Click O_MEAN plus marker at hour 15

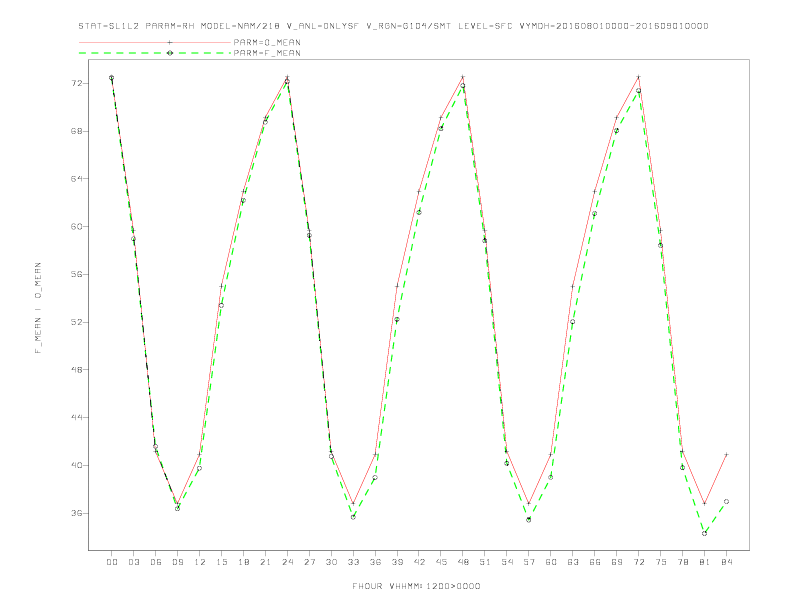pos(221,286)
